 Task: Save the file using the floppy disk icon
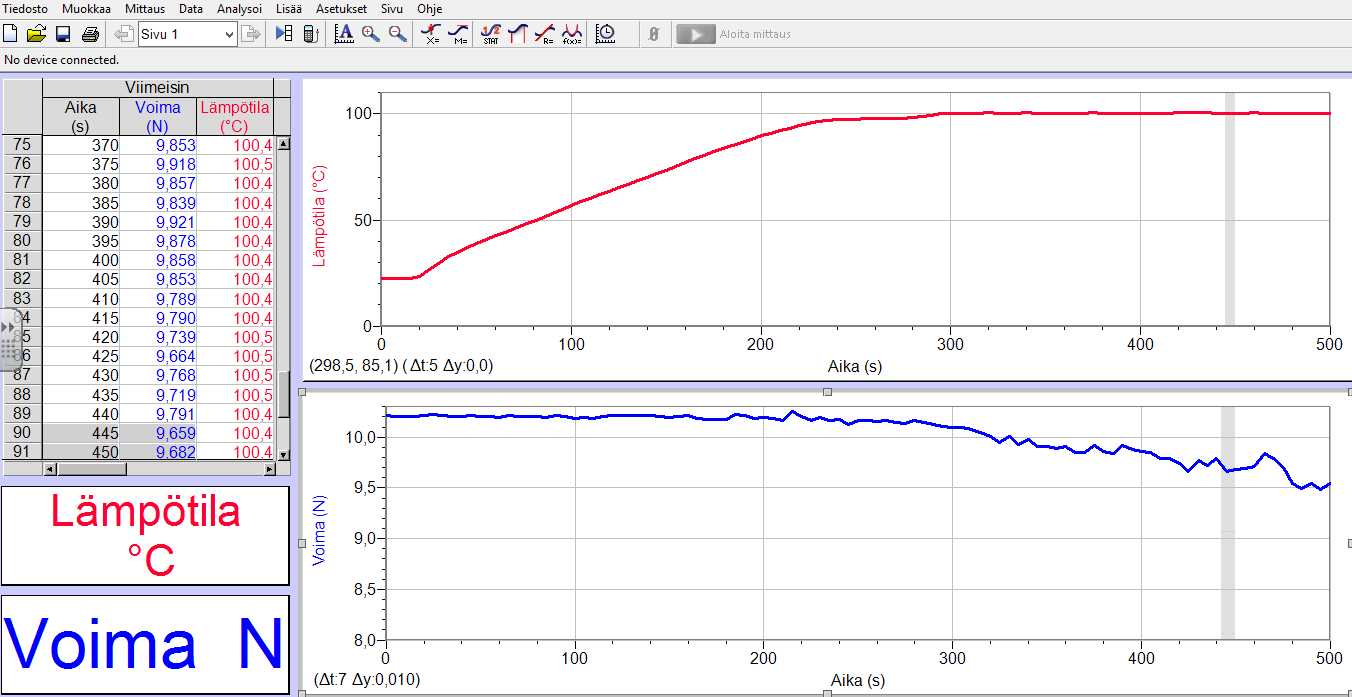pos(62,34)
